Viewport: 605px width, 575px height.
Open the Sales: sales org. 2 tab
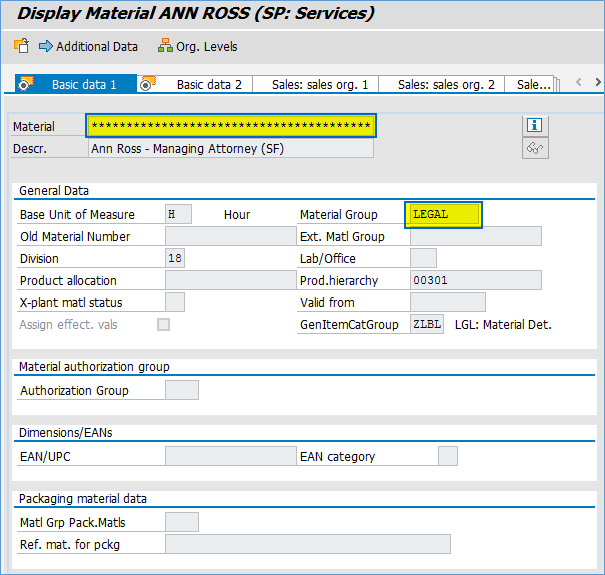click(x=446, y=85)
